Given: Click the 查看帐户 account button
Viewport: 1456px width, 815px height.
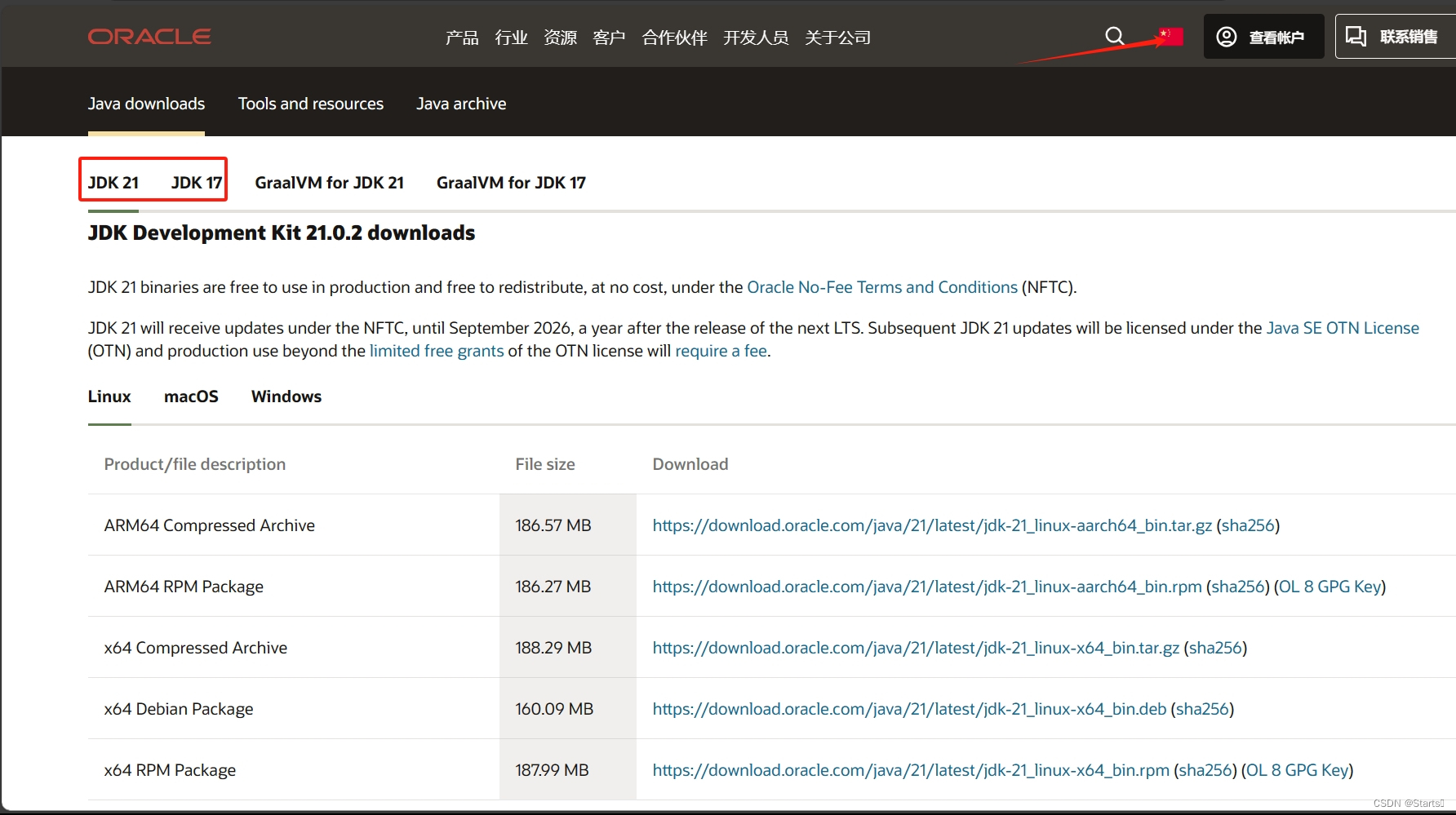Looking at the screenshot, I should pyautogui.click(x=1263, y=37).
